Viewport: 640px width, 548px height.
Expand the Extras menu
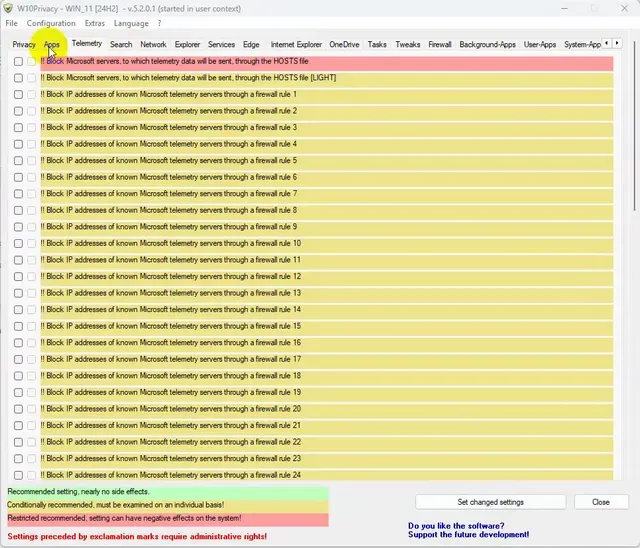[x=94, y=23]
